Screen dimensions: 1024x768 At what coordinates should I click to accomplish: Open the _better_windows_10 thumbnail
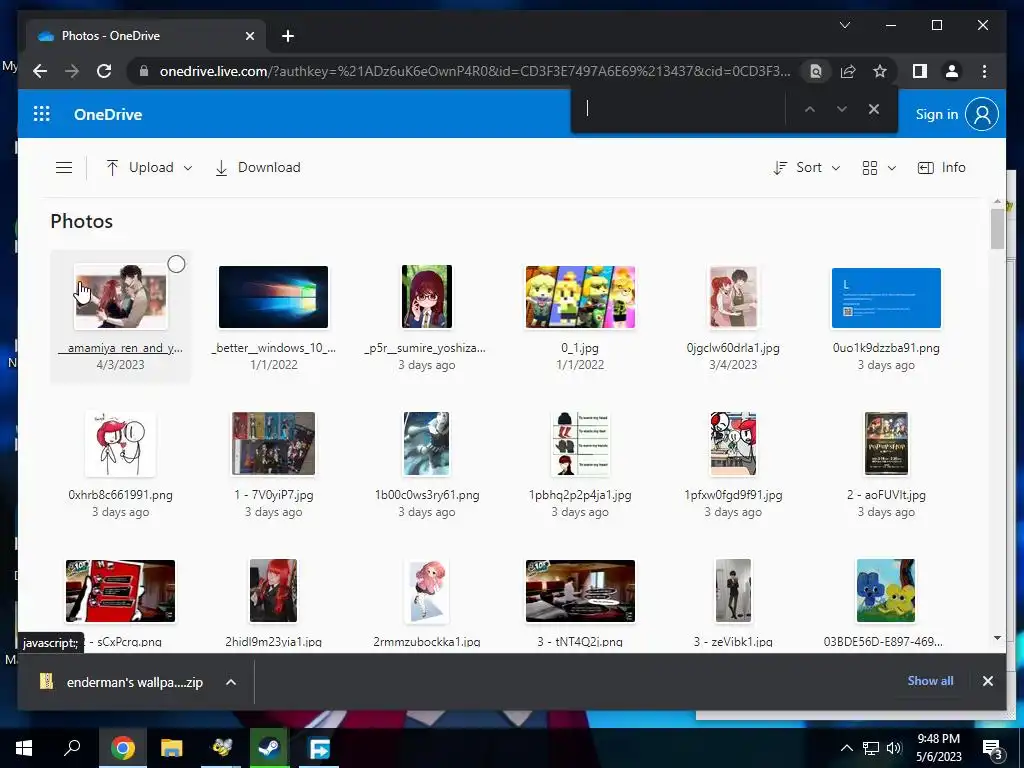[274, 297]
